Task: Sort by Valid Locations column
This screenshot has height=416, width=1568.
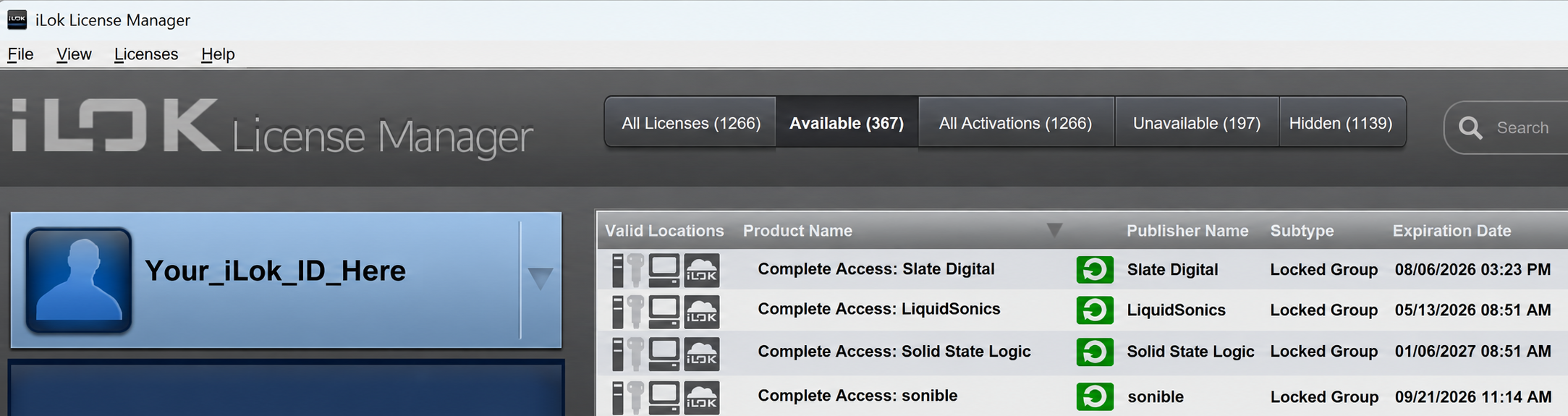Action: pos(664,231)
